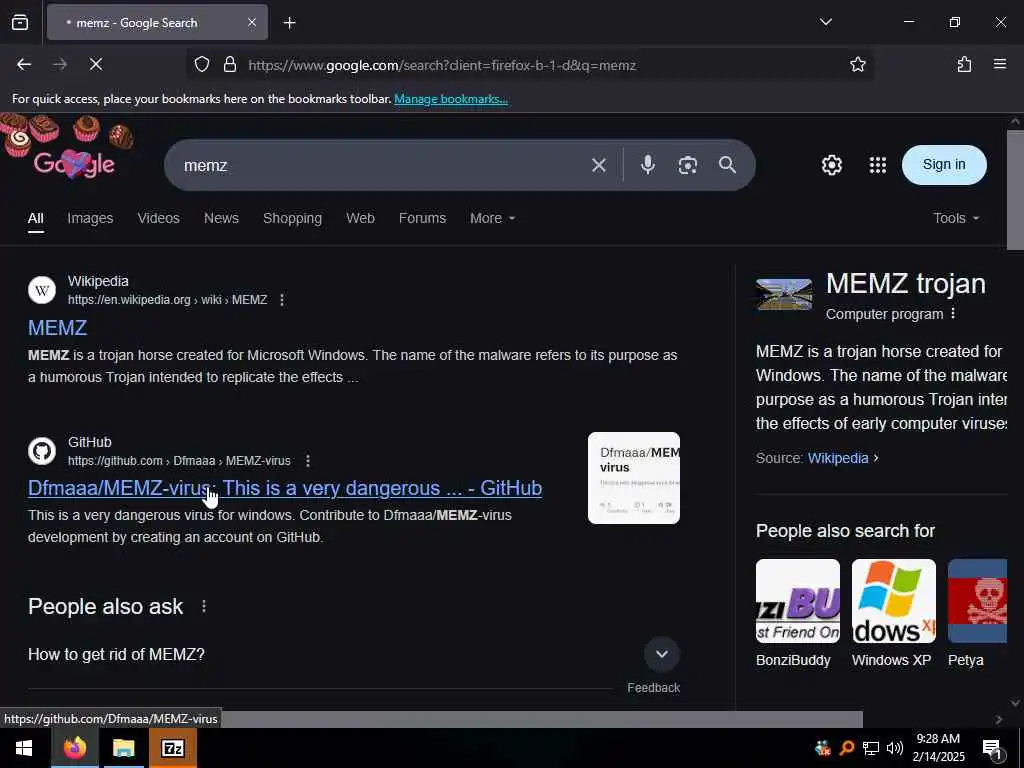Image resolution: width=1024 pixels, height=768 pixels.
Task: Open People also ask options menu
Action: 204,607
